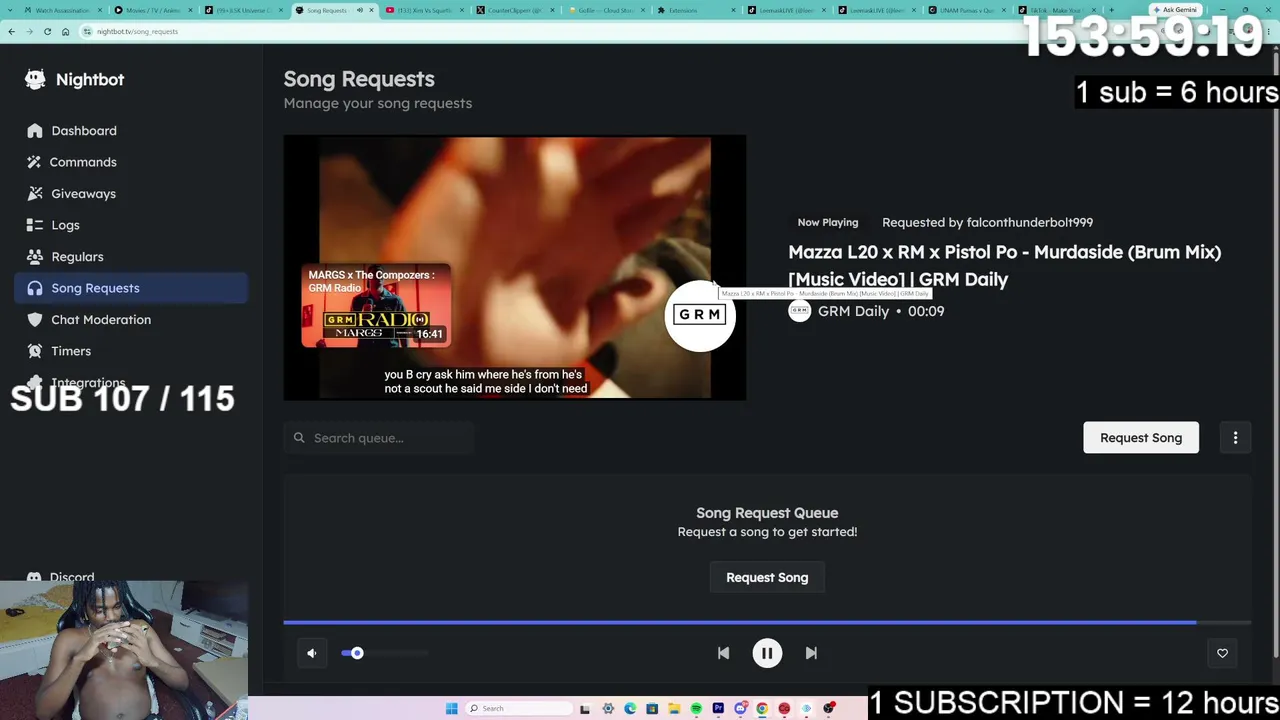Click the Giveaways gift icon
This screenshot has height=720, width=1280.
pos(35,194)
